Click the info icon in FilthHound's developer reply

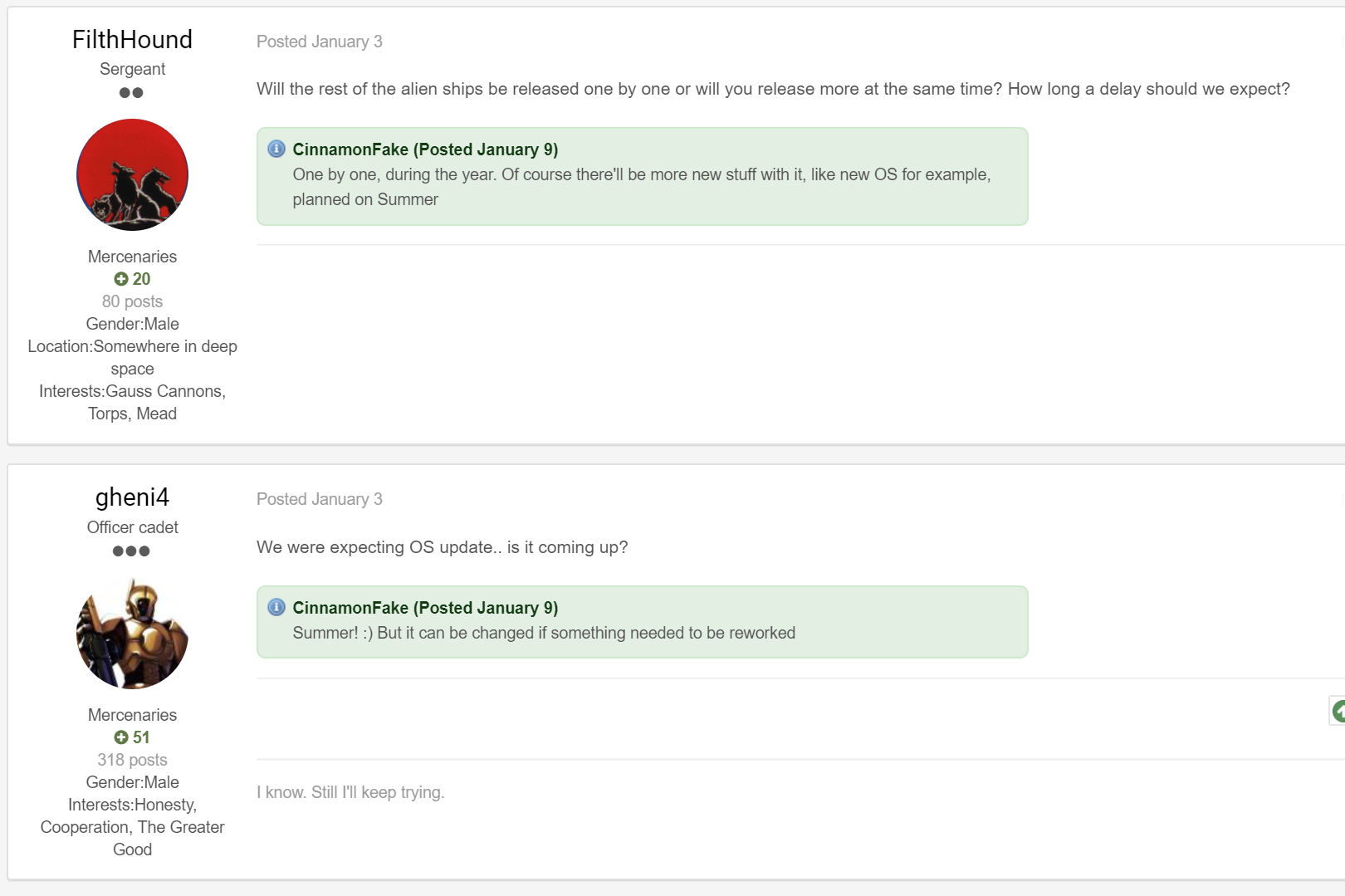click(x=276, y=149)
